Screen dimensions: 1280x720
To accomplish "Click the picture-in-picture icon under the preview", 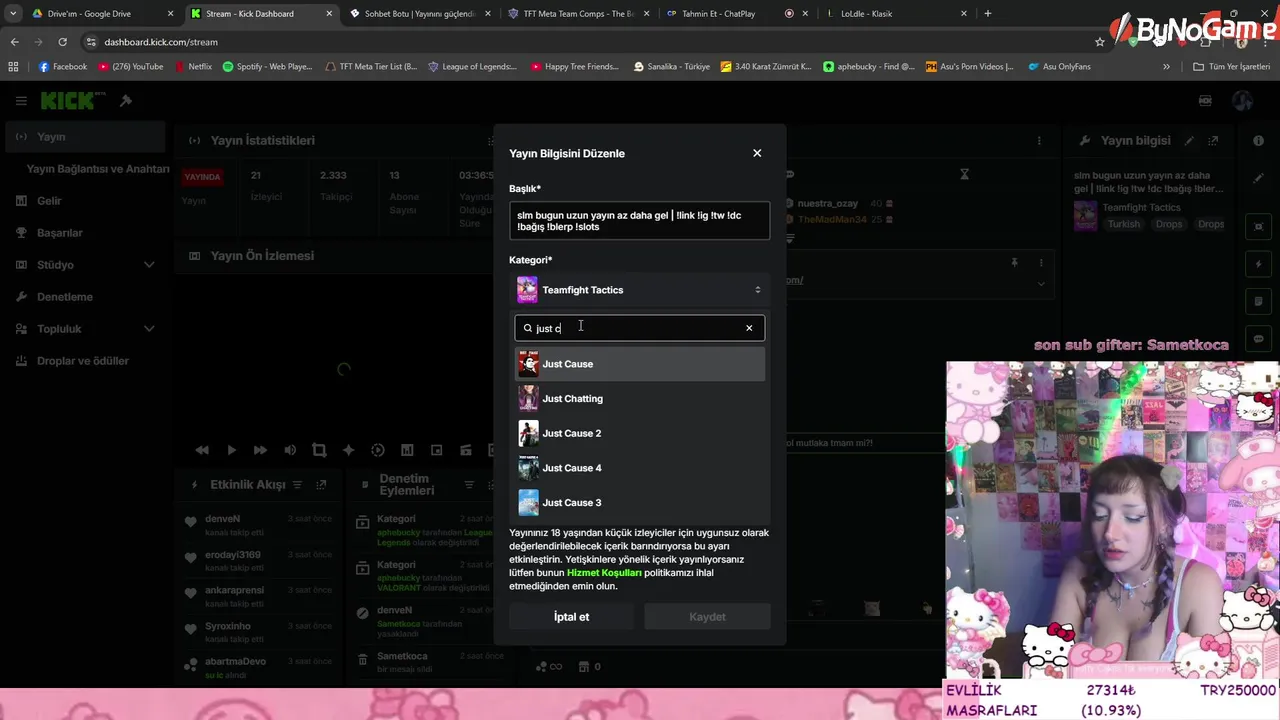I will pos(436,451).
